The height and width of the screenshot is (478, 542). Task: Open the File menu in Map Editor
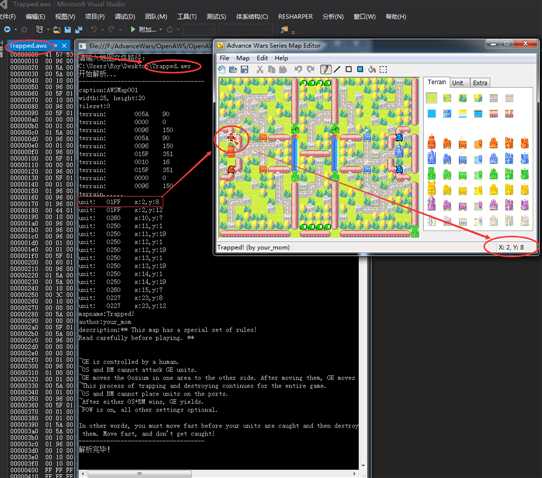click(x=224, y=58)
